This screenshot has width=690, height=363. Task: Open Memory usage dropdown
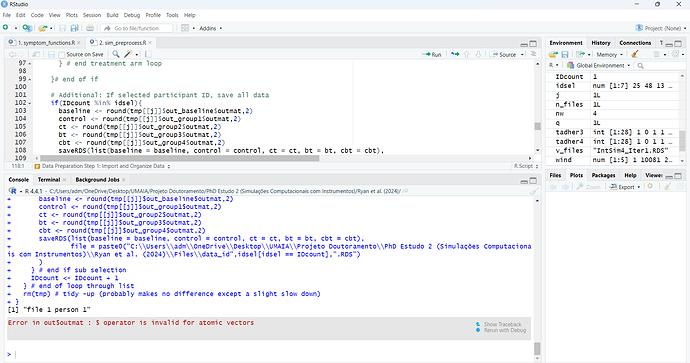tap(609, 55)
